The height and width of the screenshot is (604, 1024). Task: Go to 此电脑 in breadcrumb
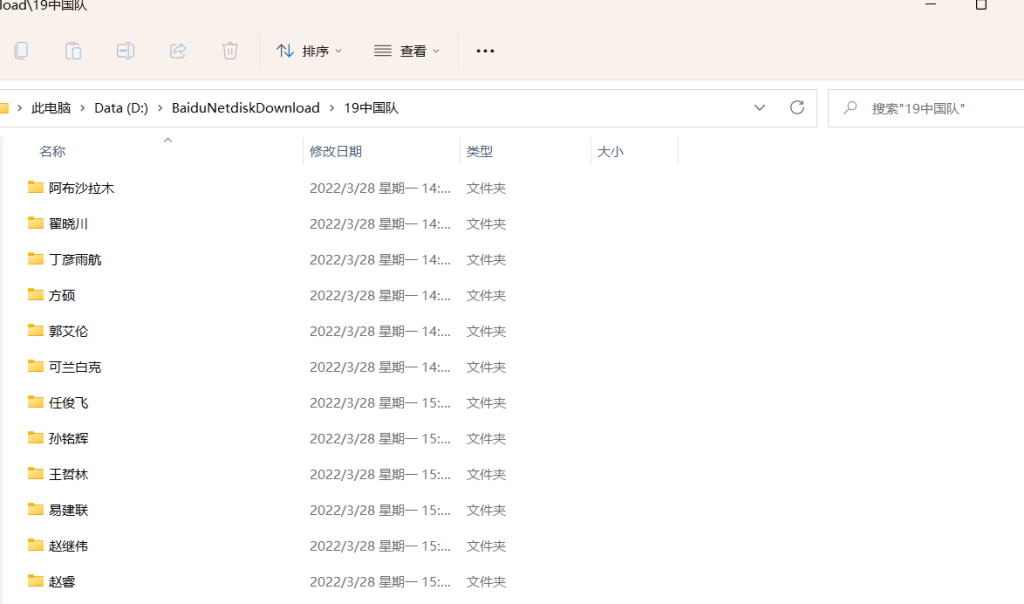tap(51, 108)
